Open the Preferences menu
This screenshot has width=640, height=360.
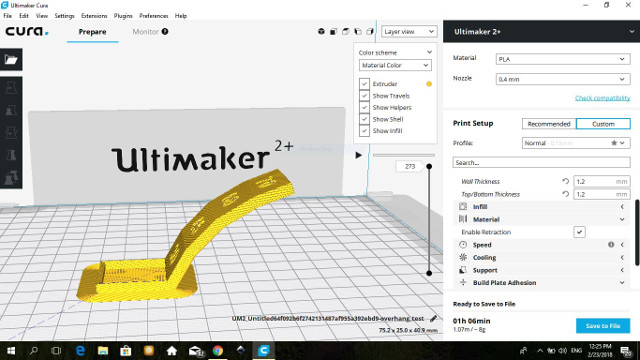153,16
